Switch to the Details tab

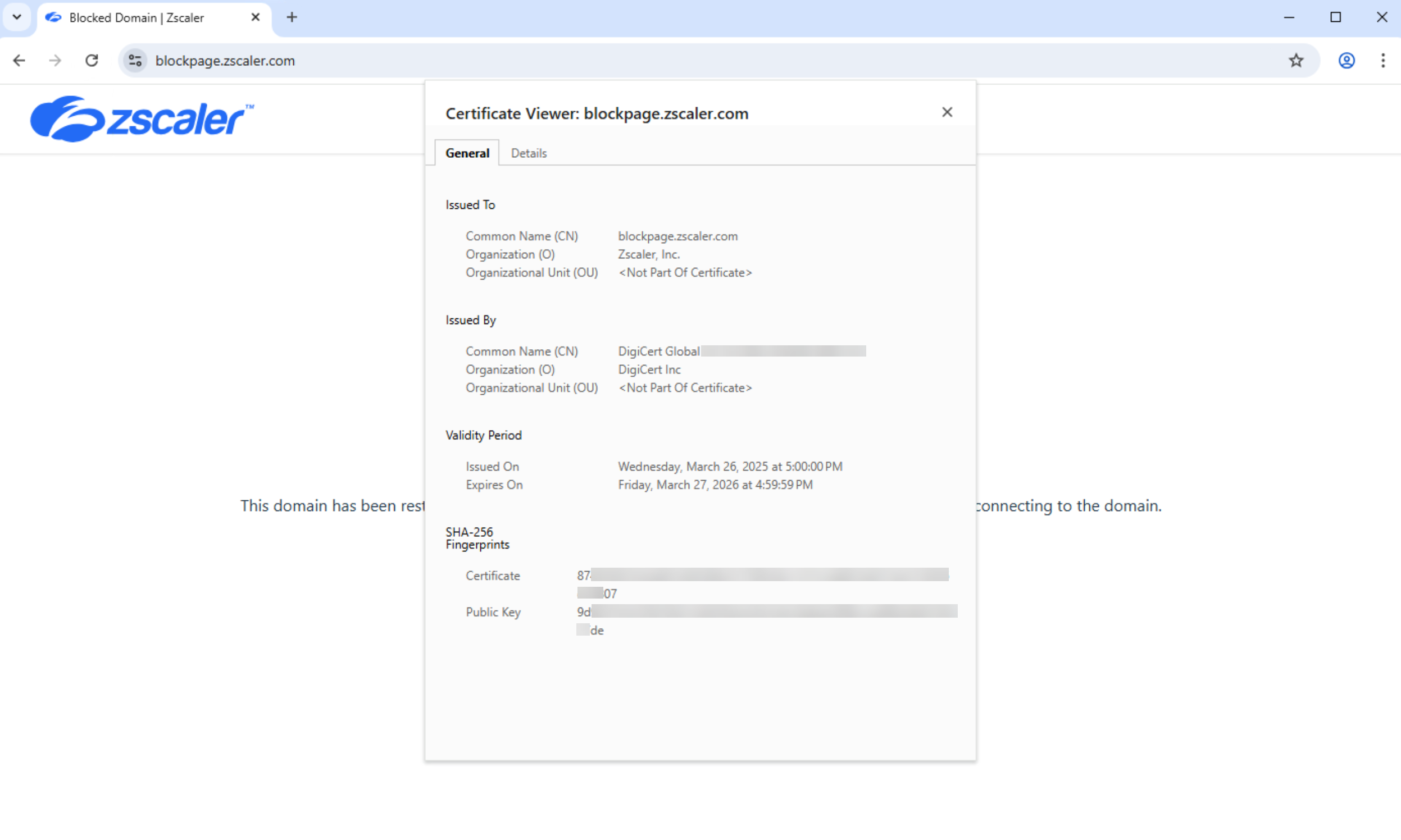point(529,153)
